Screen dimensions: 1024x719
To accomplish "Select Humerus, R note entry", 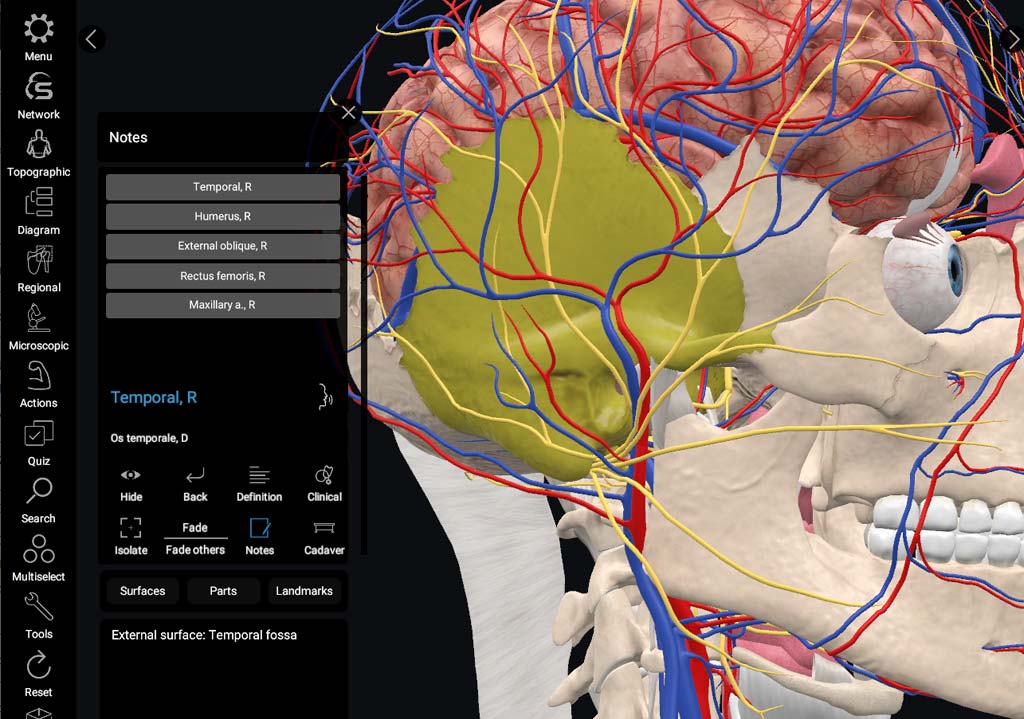I will pyautogui.click(x=223, y=216).
